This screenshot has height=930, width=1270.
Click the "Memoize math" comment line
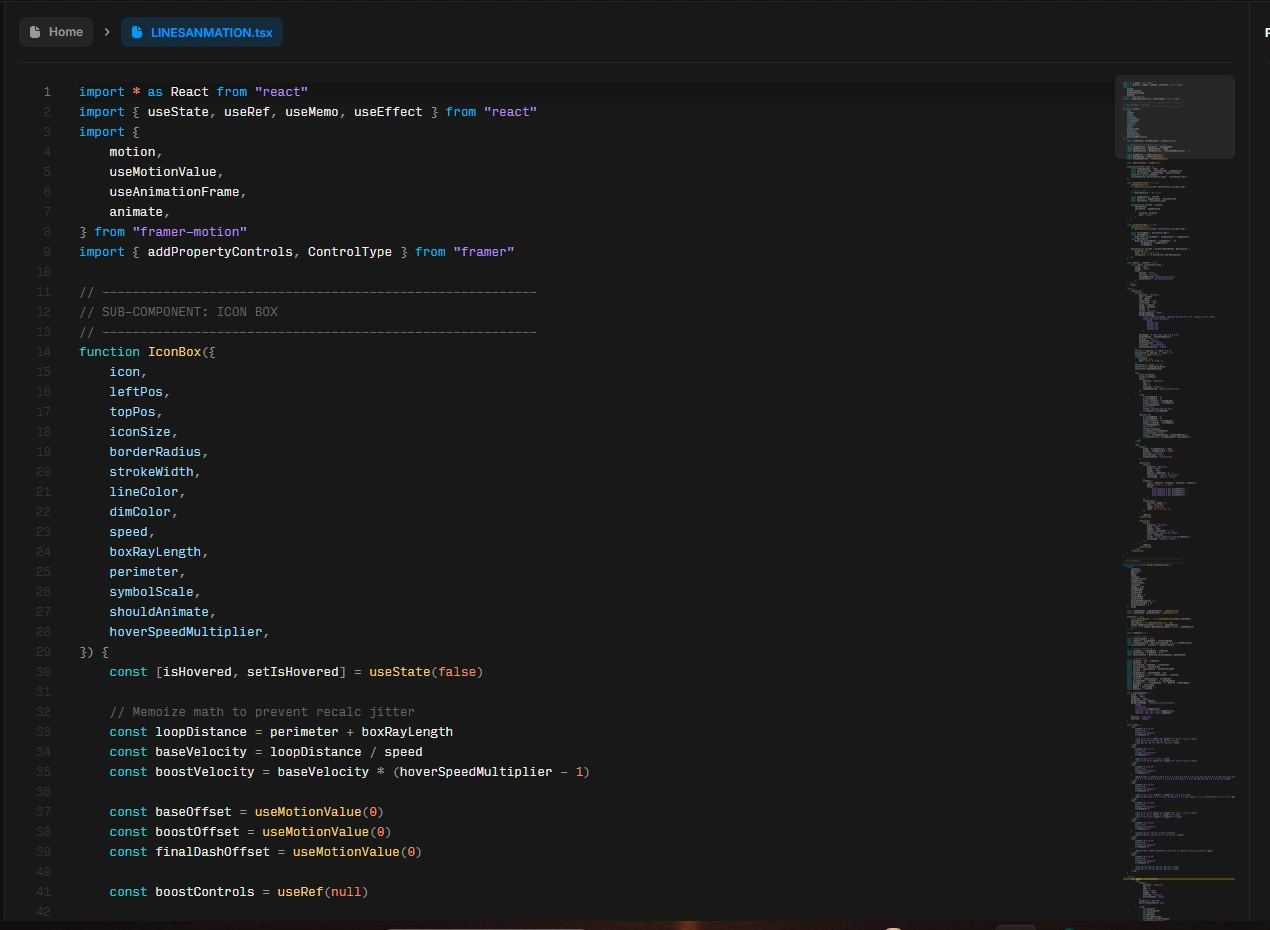point(261,712)
